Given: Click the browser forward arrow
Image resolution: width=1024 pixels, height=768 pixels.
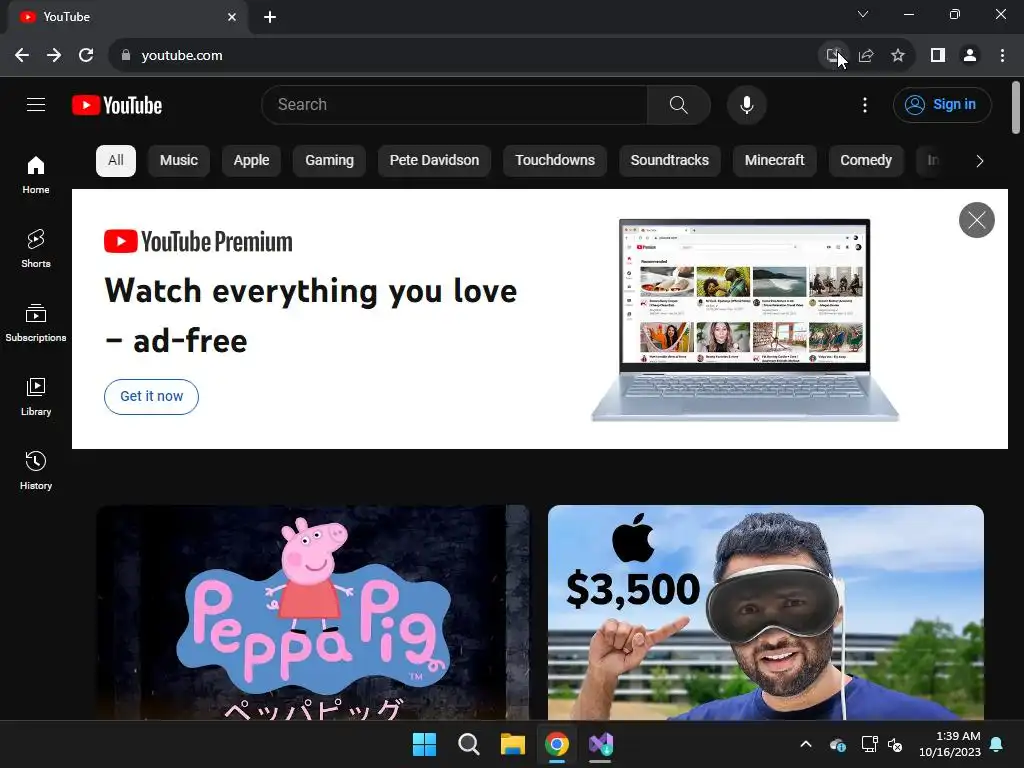Looking at the screenshot, I should (54, 56).
